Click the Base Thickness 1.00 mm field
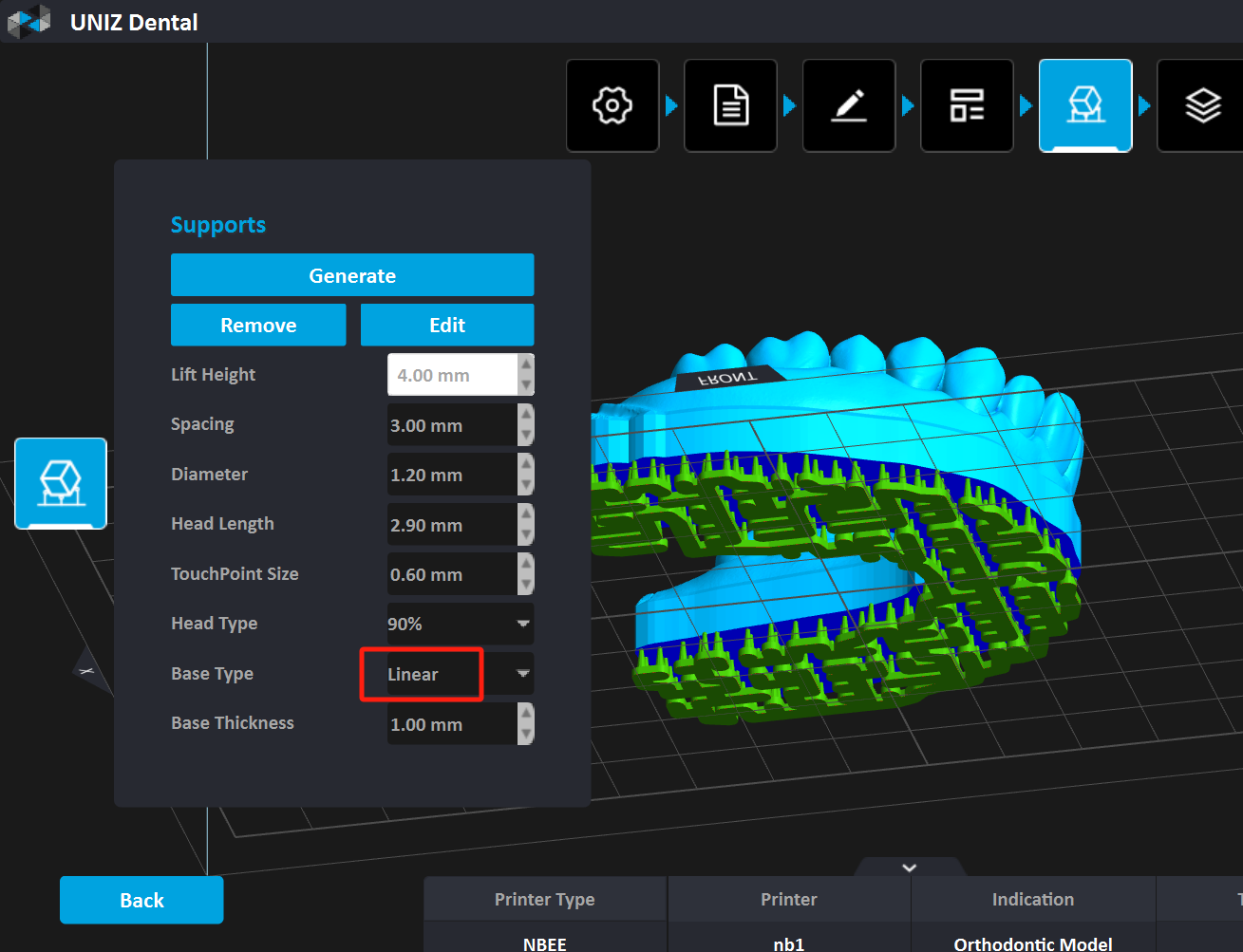The image size is (1243, 952). [453, 724]
